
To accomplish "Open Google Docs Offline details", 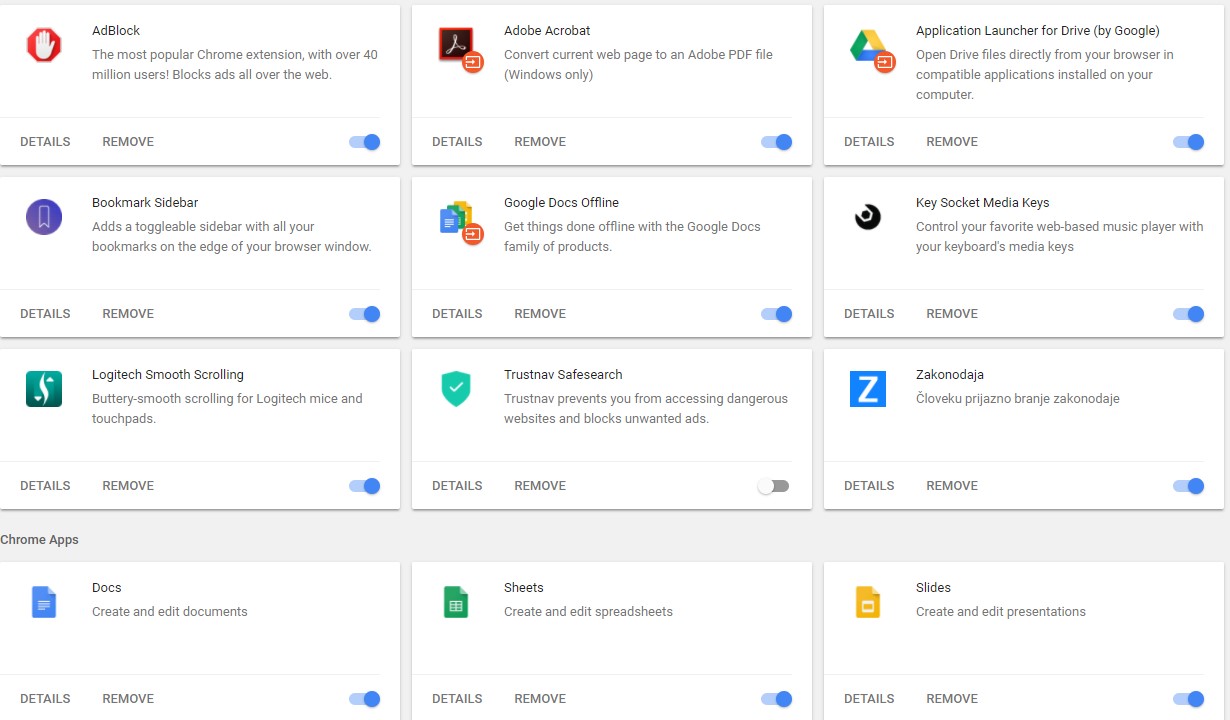I will click(457, 314).
